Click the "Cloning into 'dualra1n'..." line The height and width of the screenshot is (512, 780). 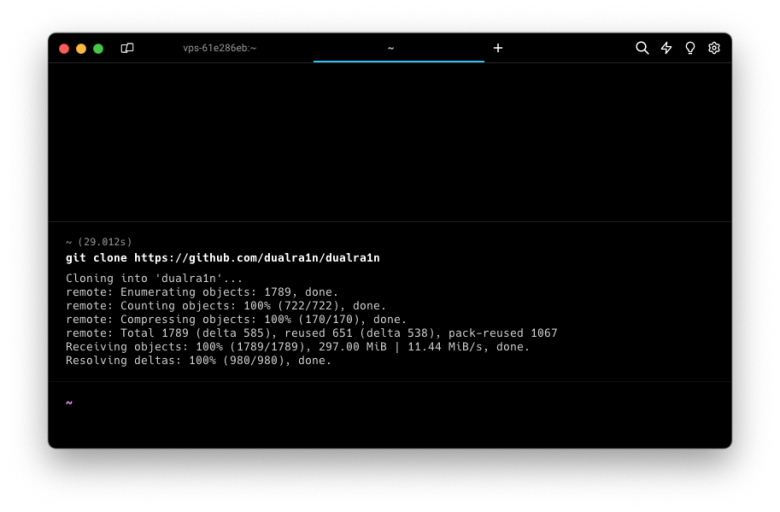coord(154,278)
